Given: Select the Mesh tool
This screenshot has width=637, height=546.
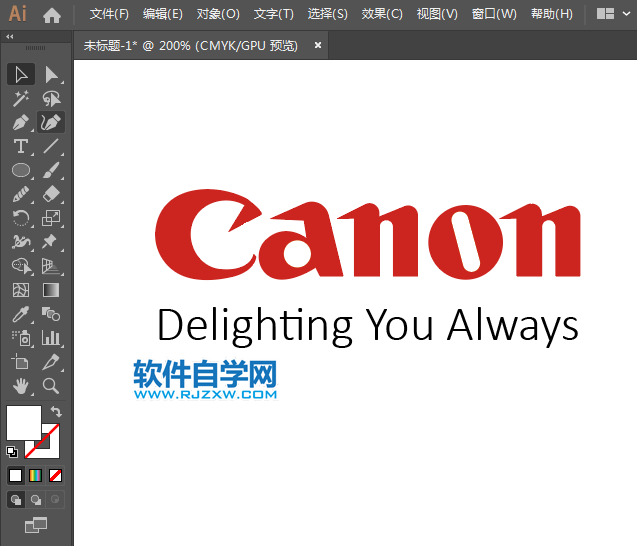Looking at the screenshot, I should pyautogui.click(x=21, y=290).
